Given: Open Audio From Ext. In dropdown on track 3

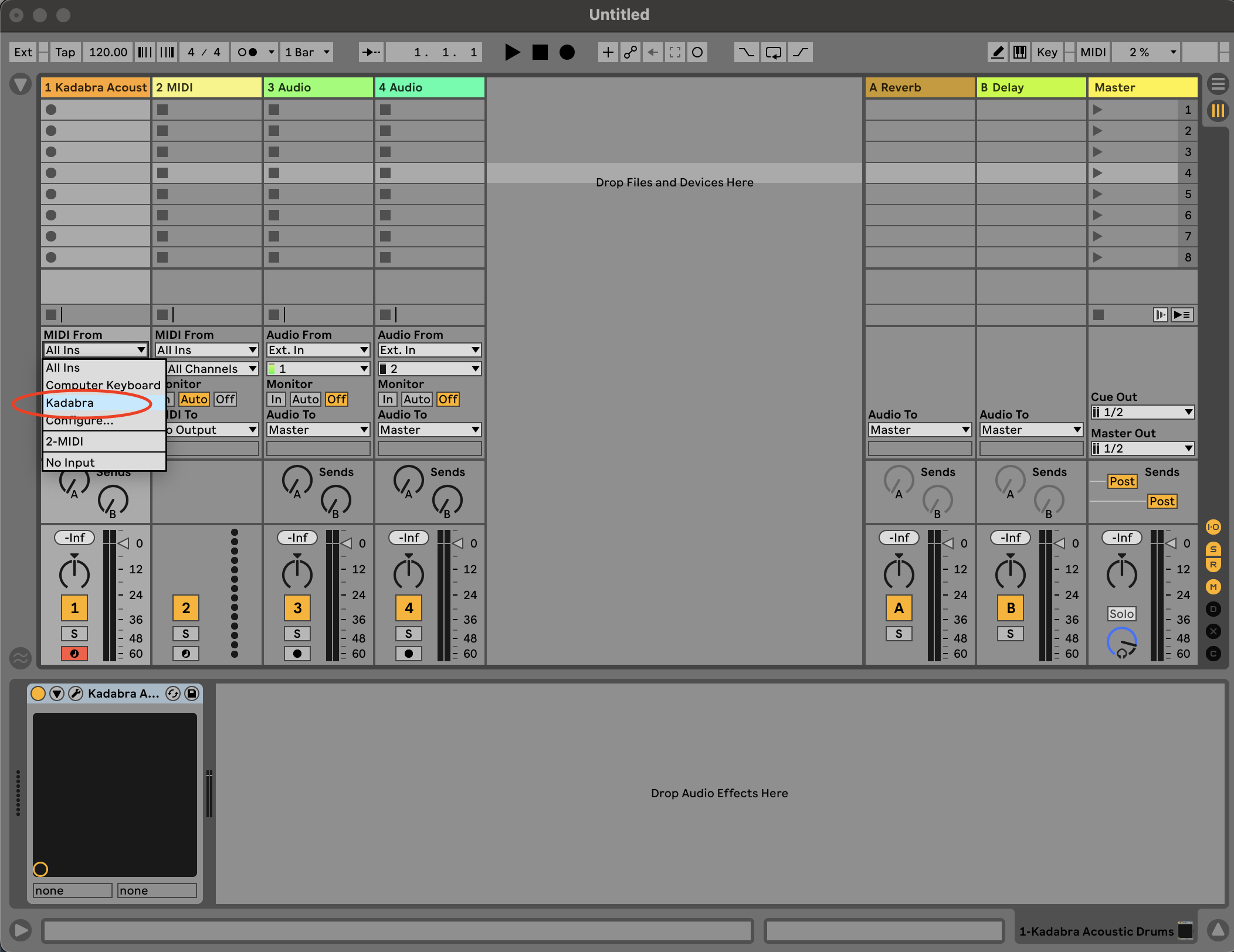Looking at the screenshot, I should point(318,350).
